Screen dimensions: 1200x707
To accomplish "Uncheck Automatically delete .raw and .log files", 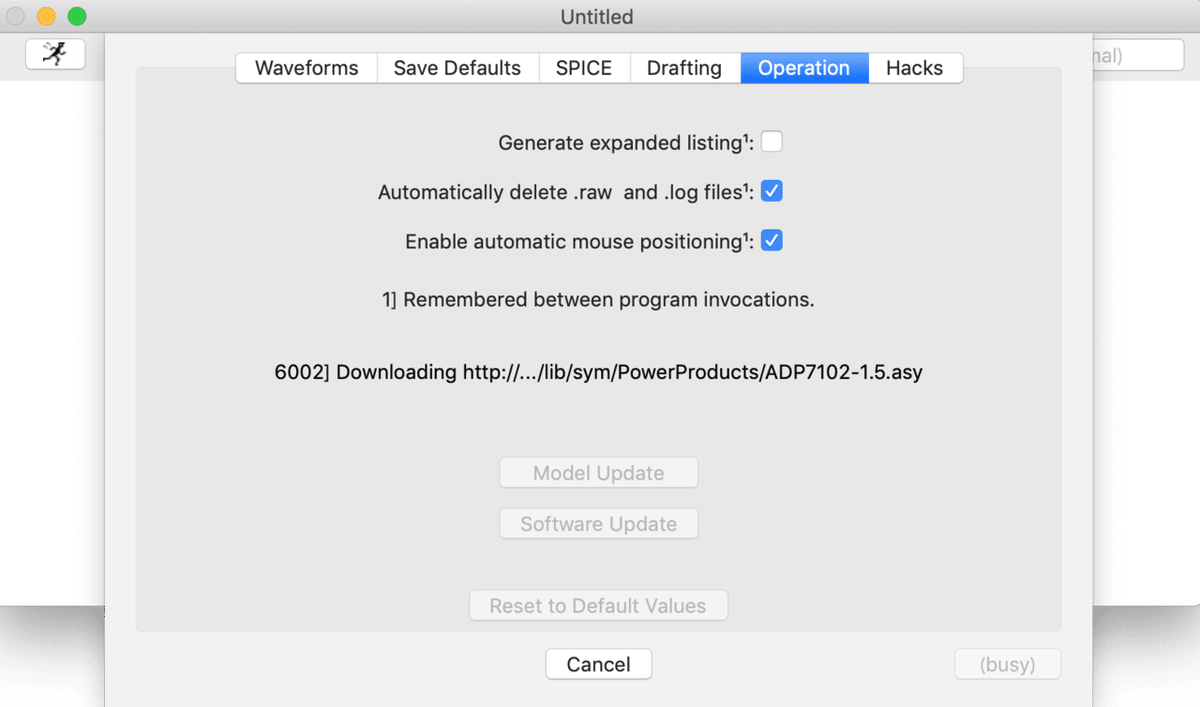I will click(771, 191).
